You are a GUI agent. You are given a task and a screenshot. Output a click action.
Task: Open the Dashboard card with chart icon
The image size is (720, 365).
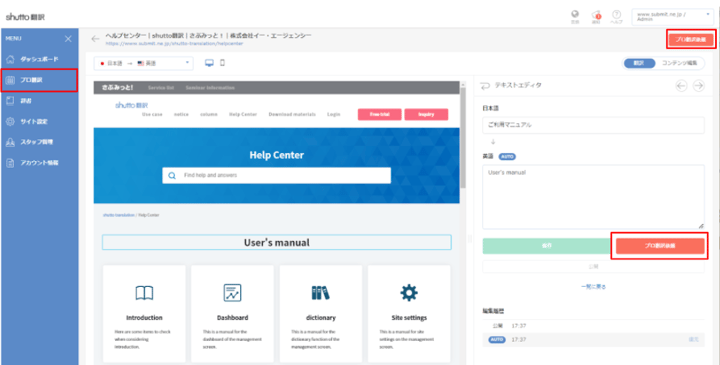232,313
